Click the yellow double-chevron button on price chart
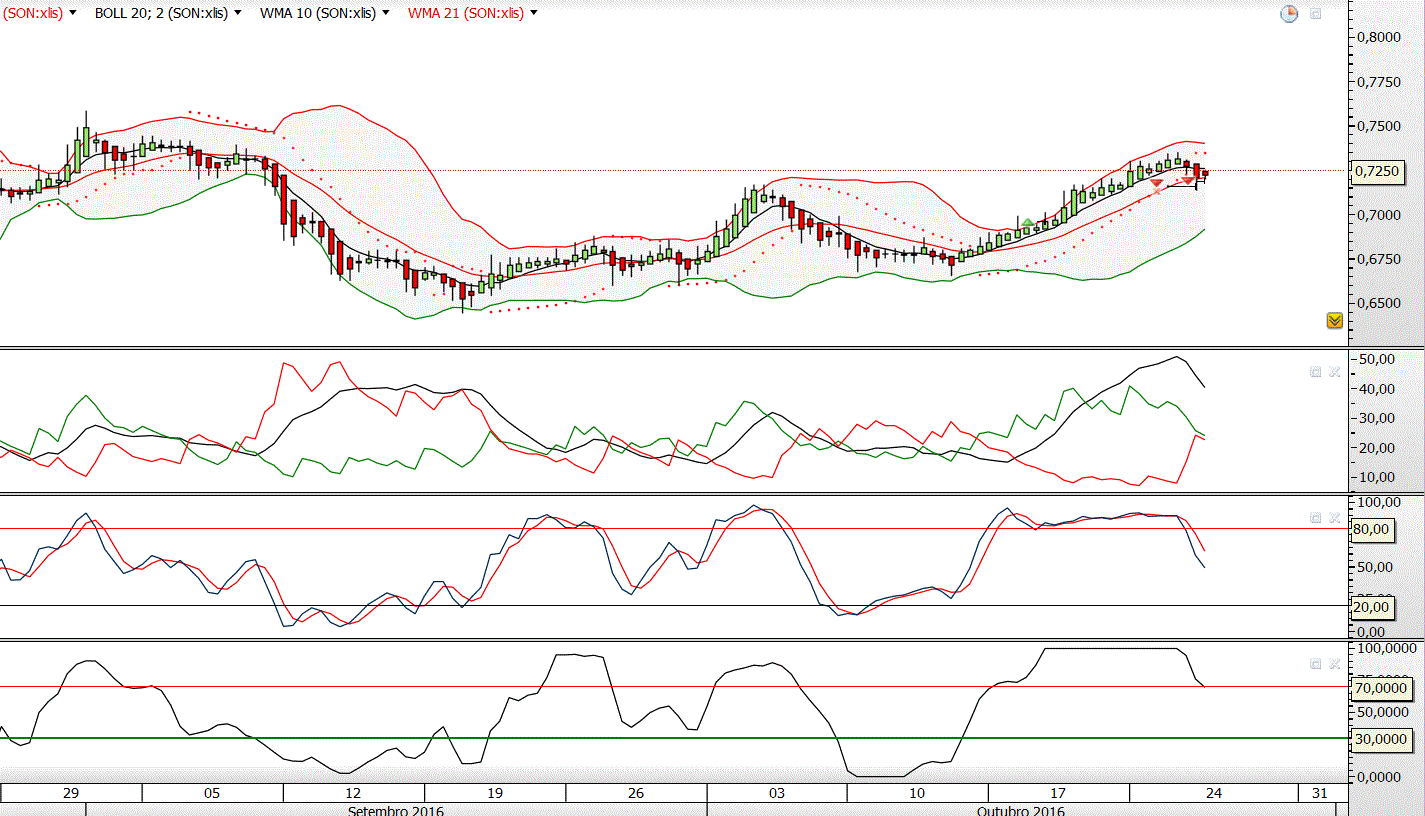The height and width of the screenshot is (816, 1425). 1334,320
